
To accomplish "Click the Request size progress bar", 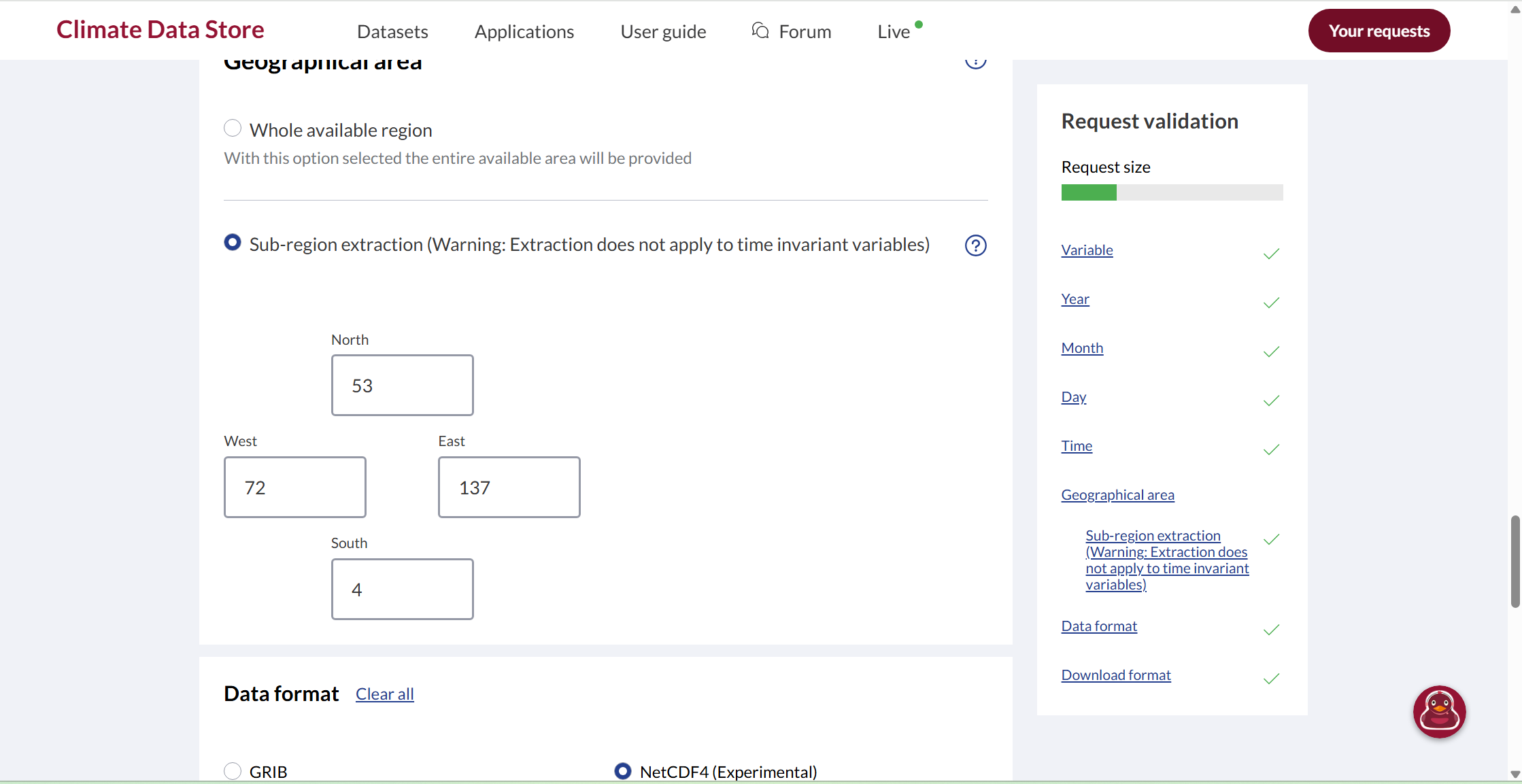I will tap(1171, 192).
